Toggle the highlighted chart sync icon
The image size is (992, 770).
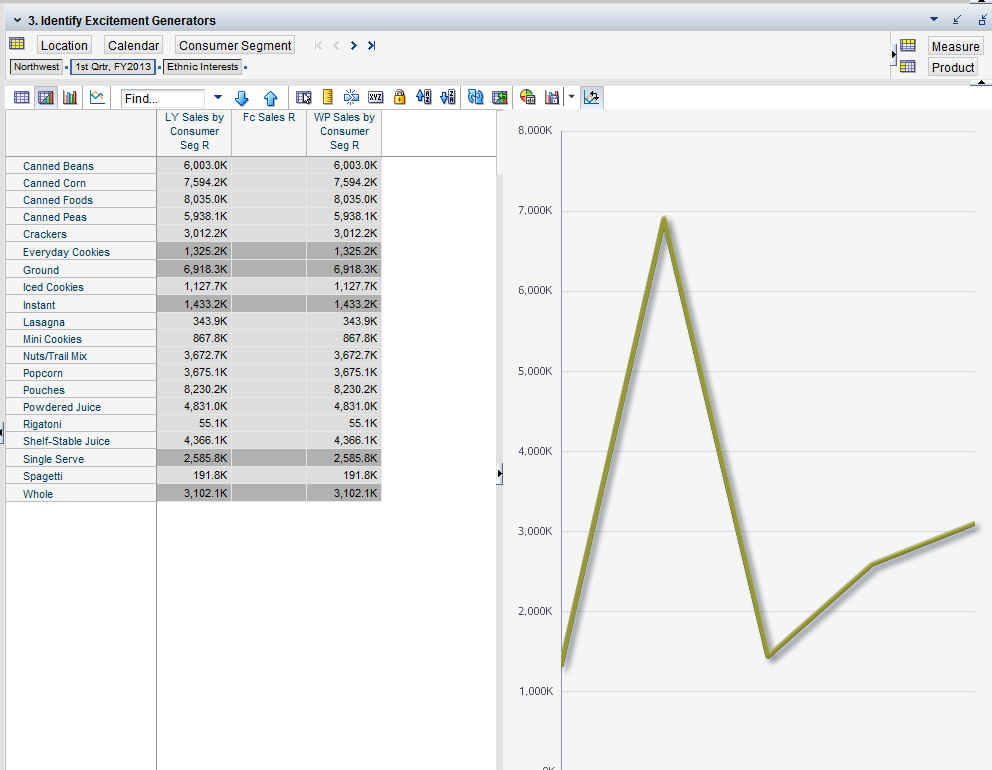tap(592, 97)
